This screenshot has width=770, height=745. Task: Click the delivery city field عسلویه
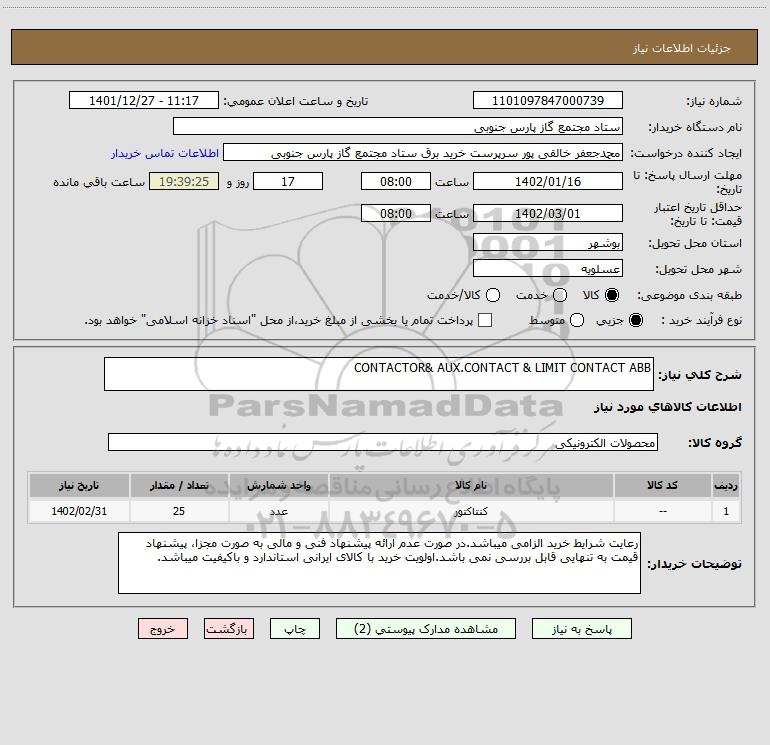548,269
